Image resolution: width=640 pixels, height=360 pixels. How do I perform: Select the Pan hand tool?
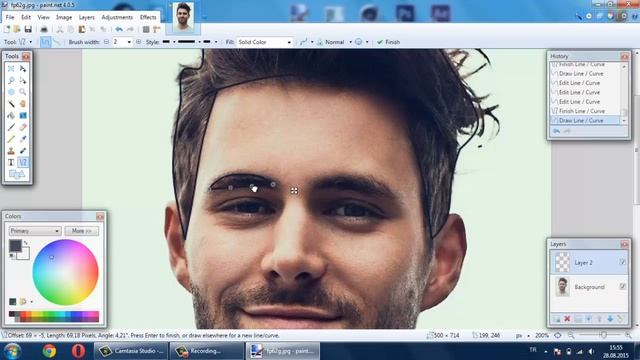pyautogui.click(x=23, y=104)
